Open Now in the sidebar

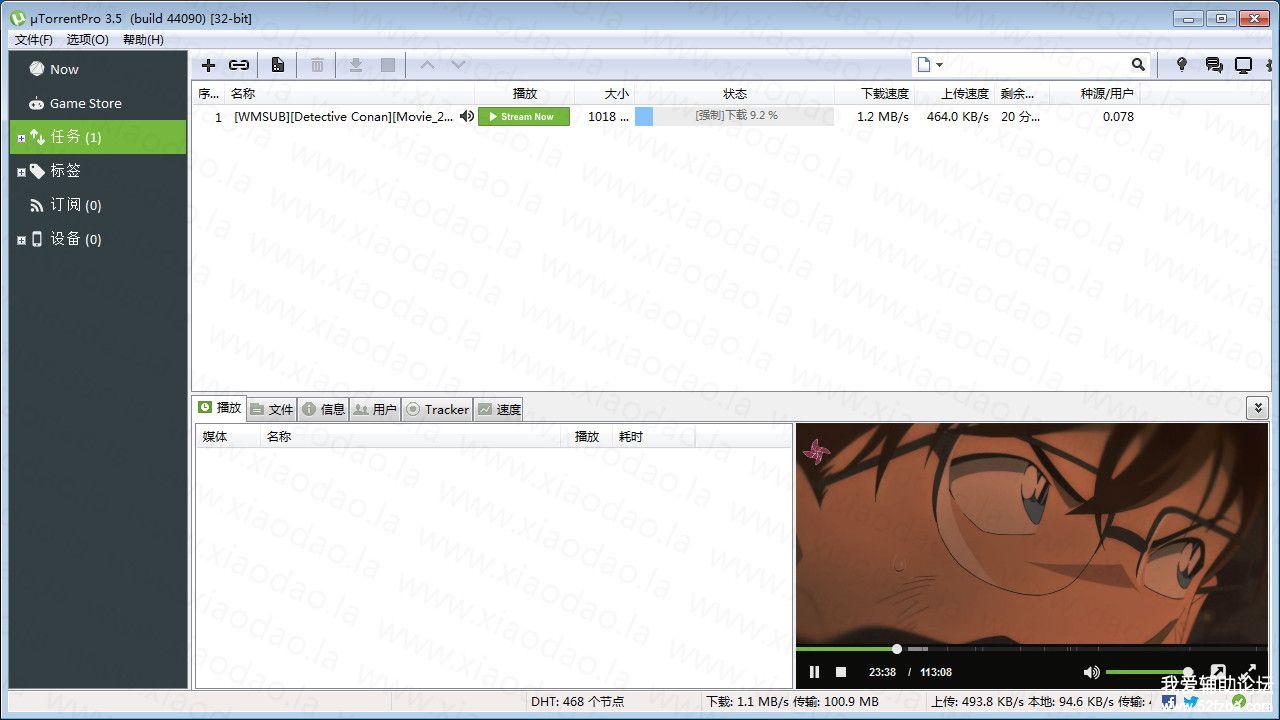(98, 69)
